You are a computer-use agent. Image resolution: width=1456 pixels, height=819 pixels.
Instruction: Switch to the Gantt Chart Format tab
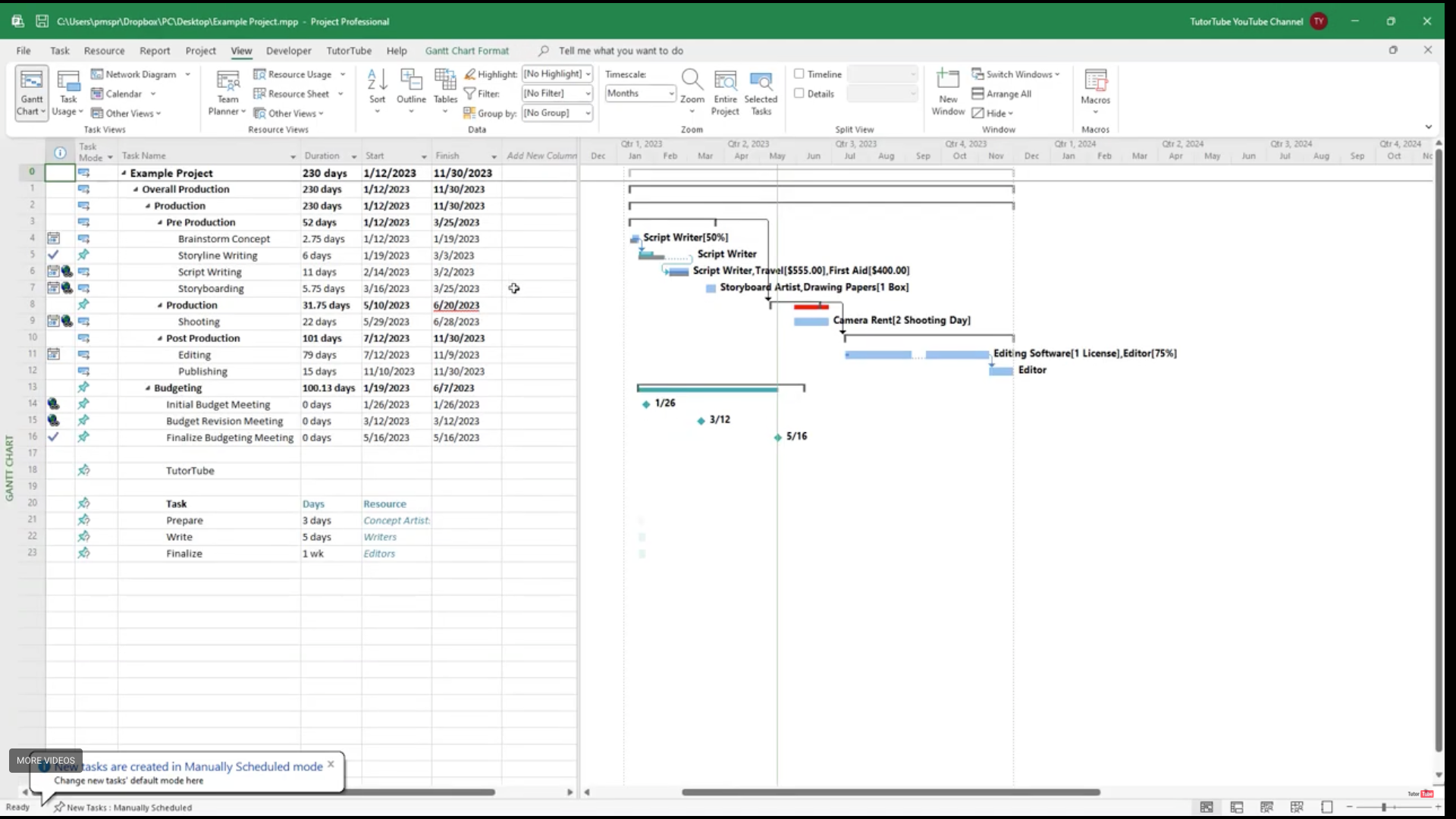466,51
